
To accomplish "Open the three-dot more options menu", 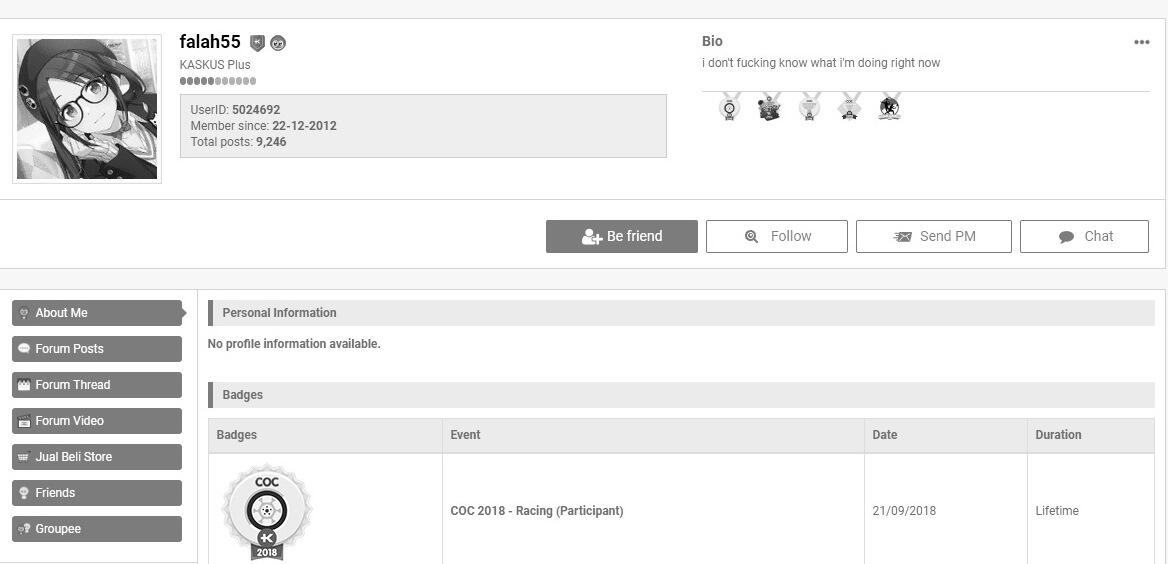I will click(x=1141, y=42).
